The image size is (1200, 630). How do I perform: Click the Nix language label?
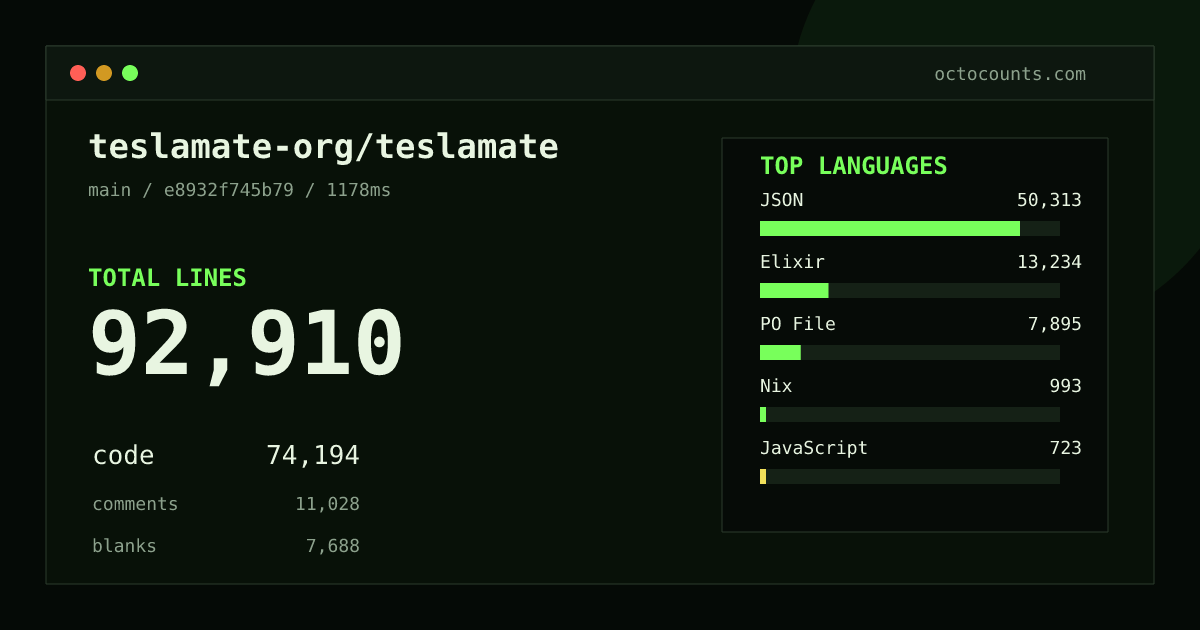[x=776, y=386]
